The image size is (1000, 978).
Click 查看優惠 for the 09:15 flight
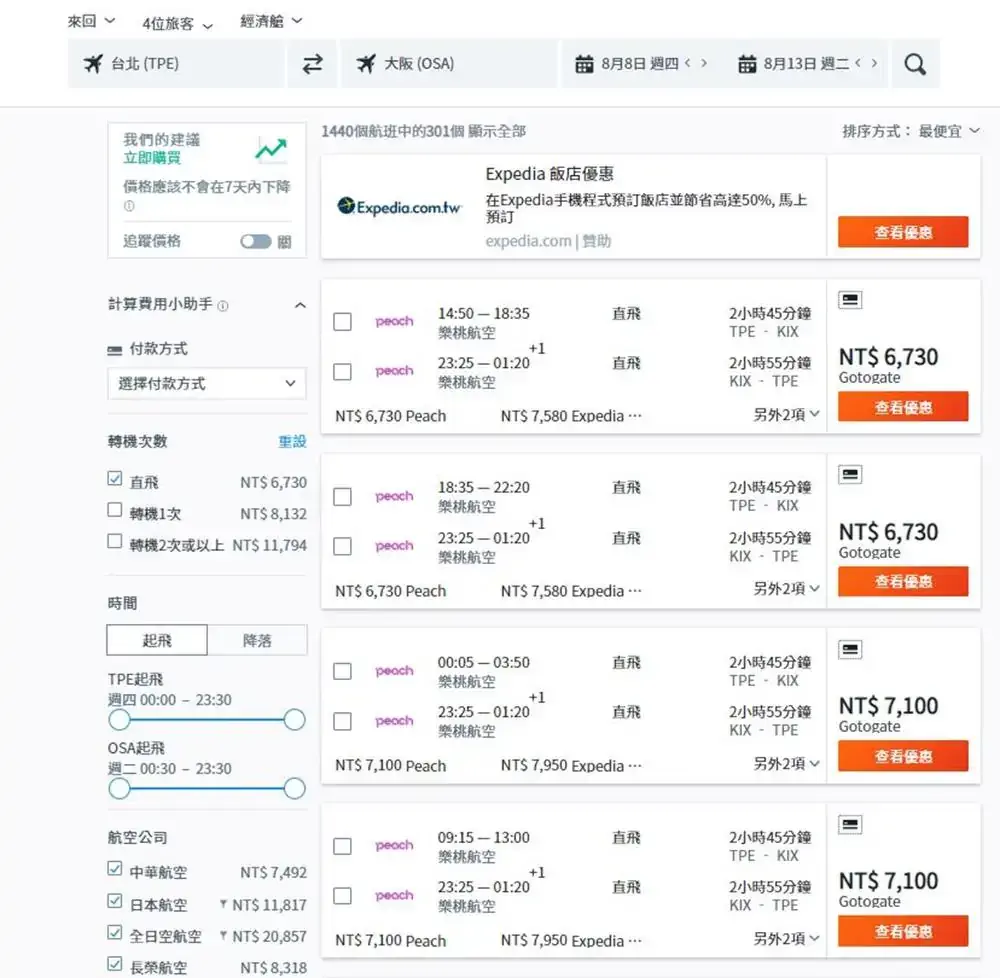pos(903,931)
